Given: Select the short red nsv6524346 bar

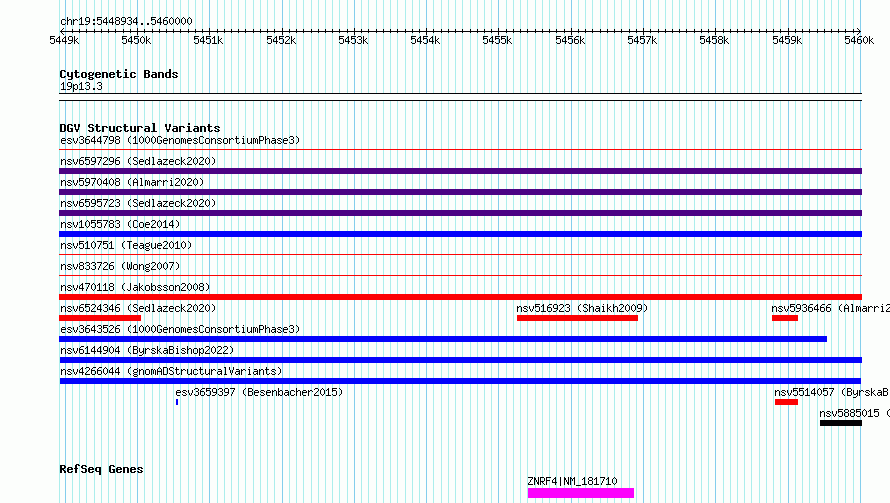Looking at the screenshot, I should tap(100, 318).
